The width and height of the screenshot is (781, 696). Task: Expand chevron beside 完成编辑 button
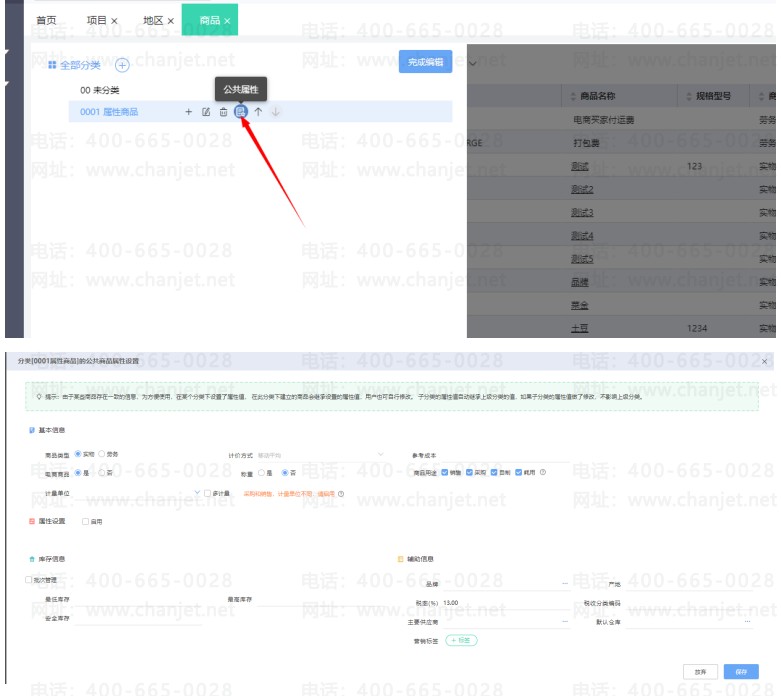473,63
